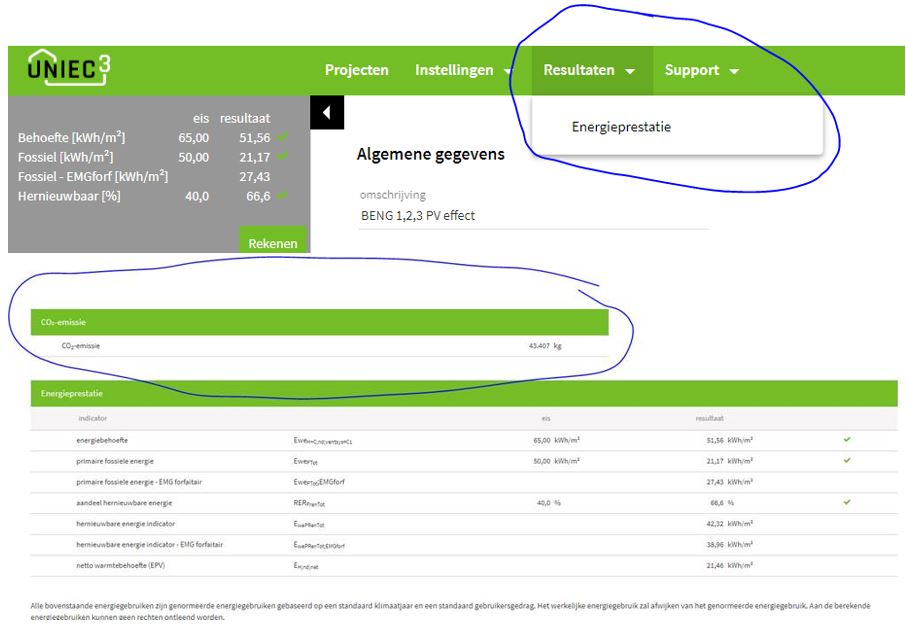Click the hernieuwbare energie indicator row label
Screen dimensions: 906x624
pyautogui.click(x=125, y=523)
